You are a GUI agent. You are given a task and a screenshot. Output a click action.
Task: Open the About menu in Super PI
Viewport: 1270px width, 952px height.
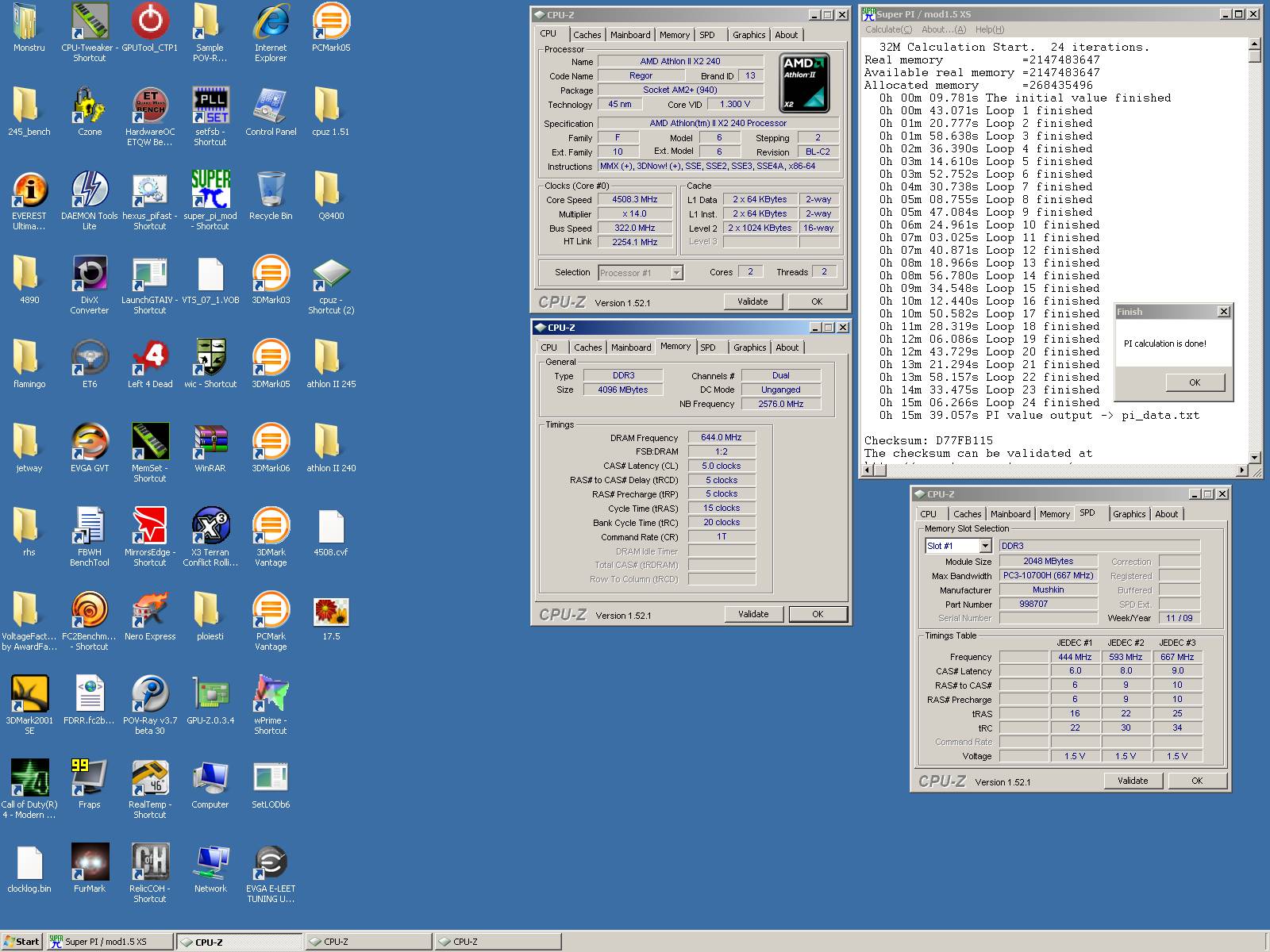(x=944, y=29)
